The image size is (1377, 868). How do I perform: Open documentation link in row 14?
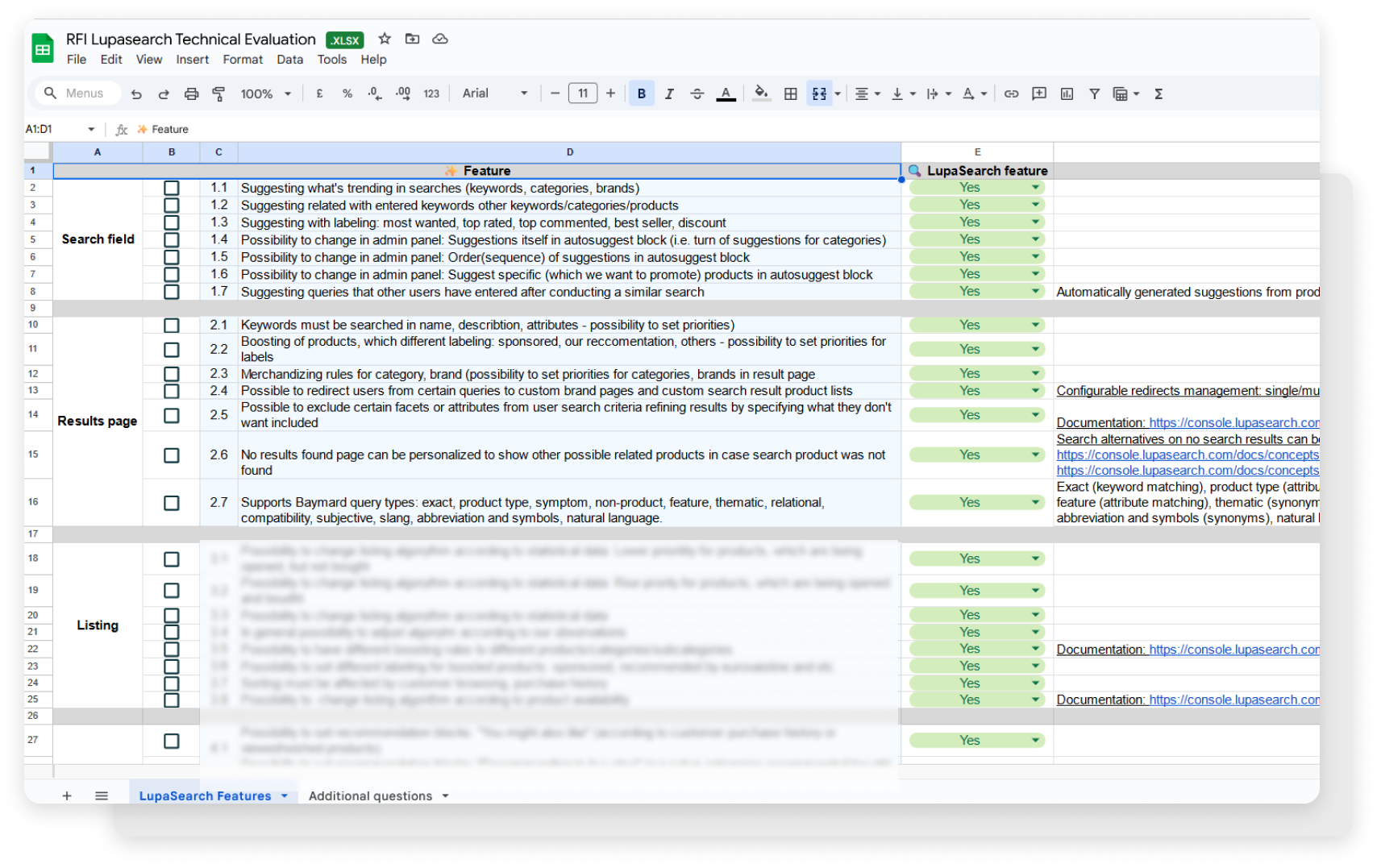tap(1233, 423)
